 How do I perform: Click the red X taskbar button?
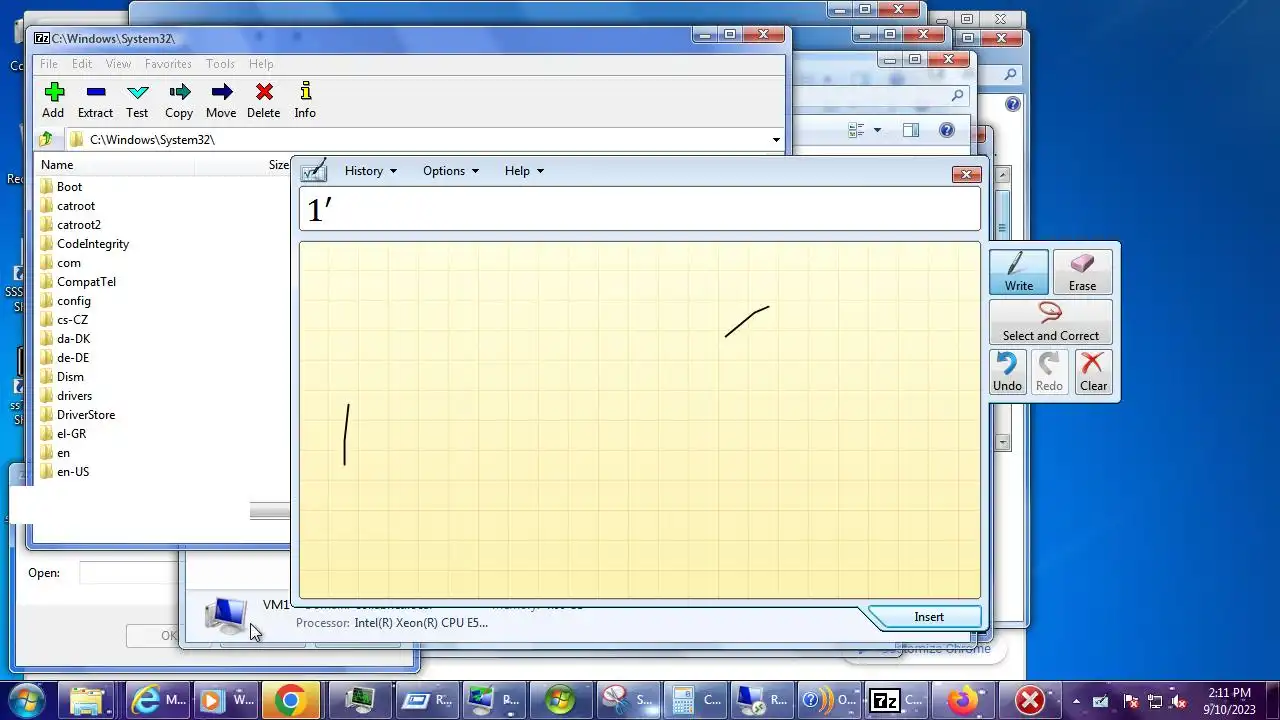1030,700
